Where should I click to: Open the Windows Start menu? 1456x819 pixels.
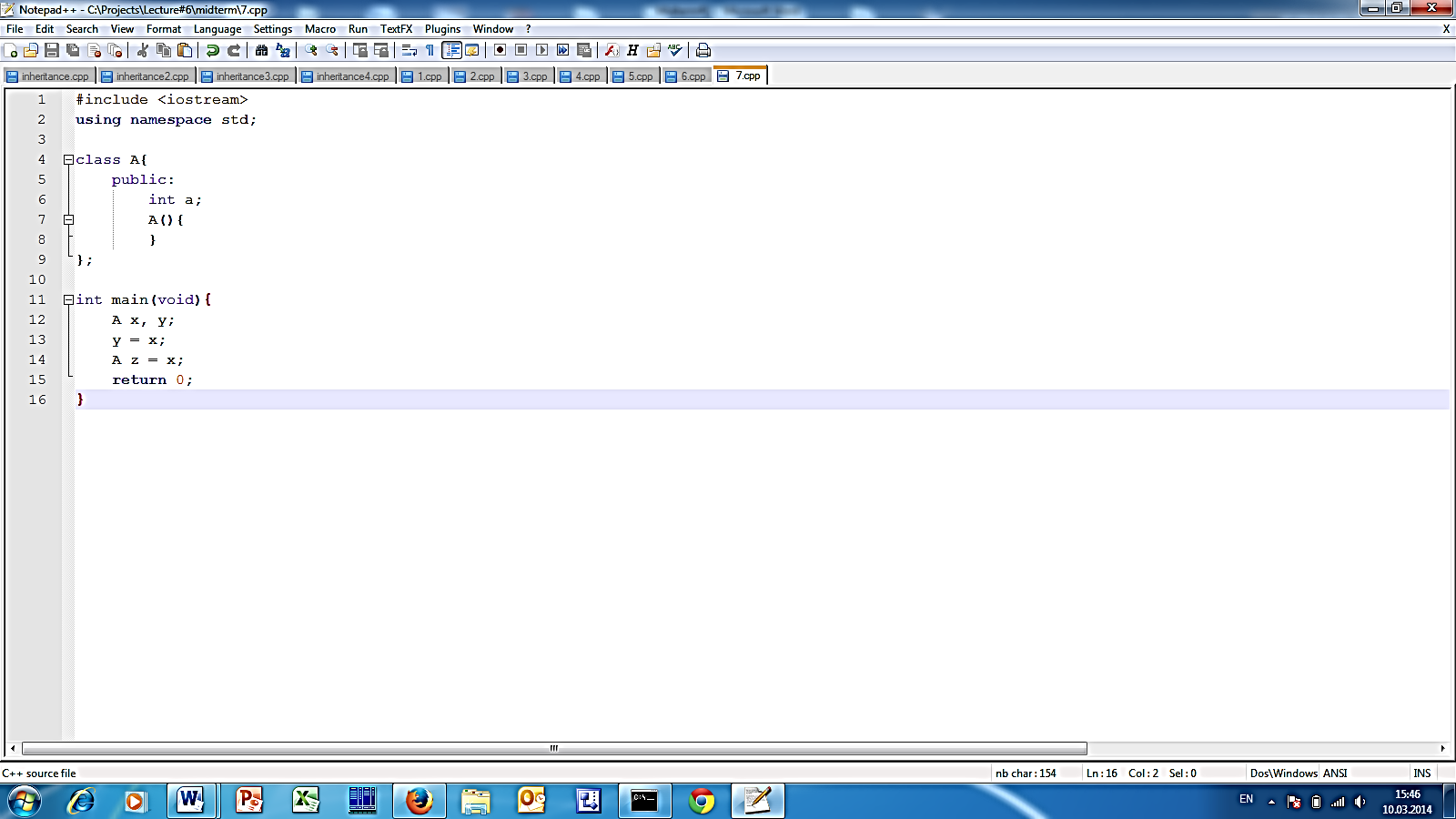25,801
